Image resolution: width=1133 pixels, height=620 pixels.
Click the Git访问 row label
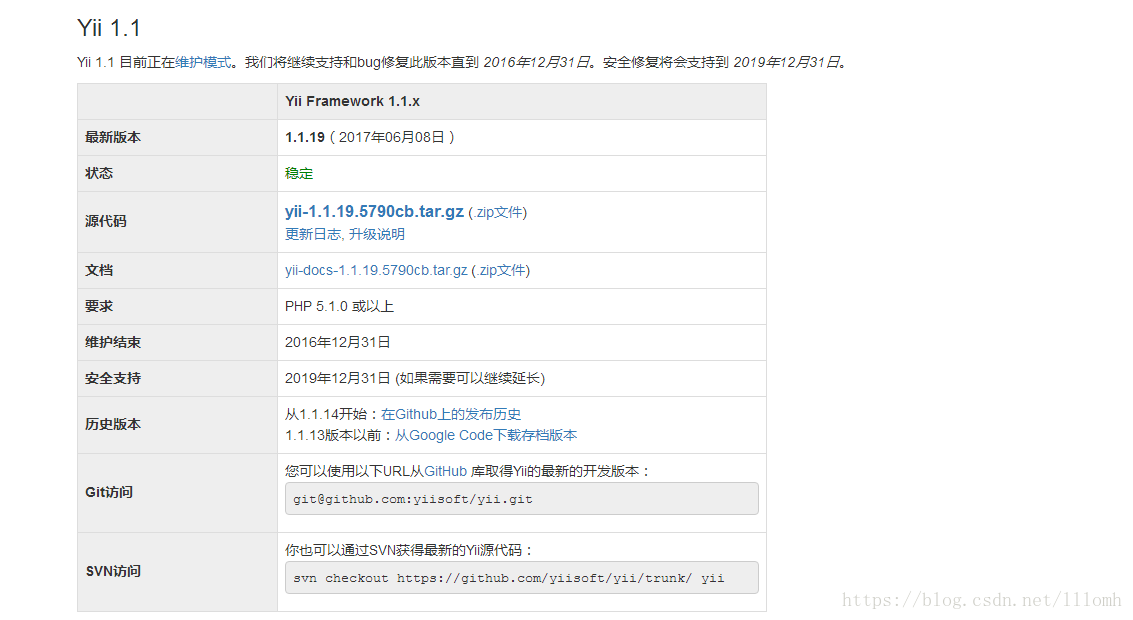click(x=109, y=492)
